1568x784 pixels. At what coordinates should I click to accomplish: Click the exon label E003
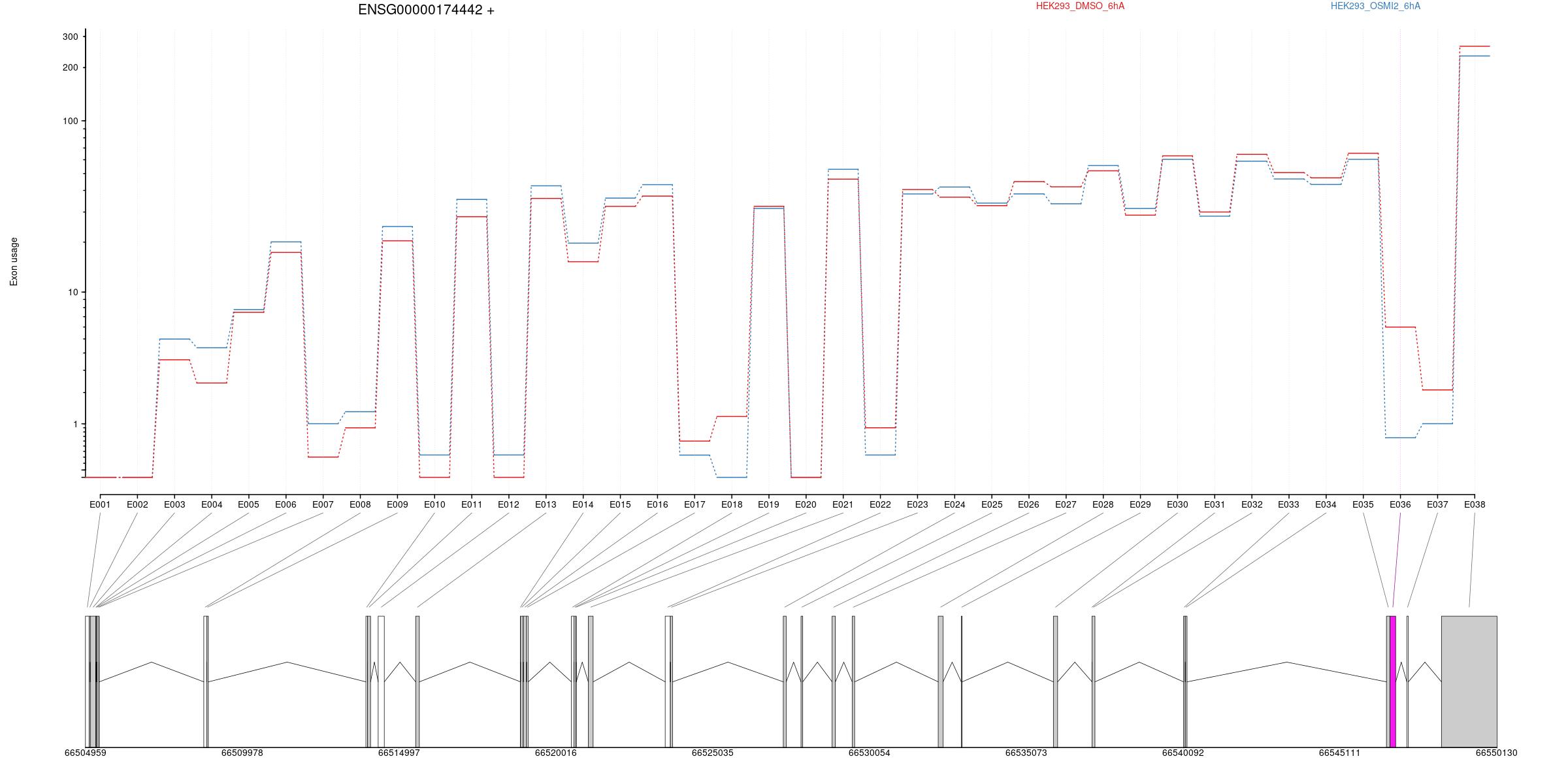pyautogui.click(x=174, y=504)
